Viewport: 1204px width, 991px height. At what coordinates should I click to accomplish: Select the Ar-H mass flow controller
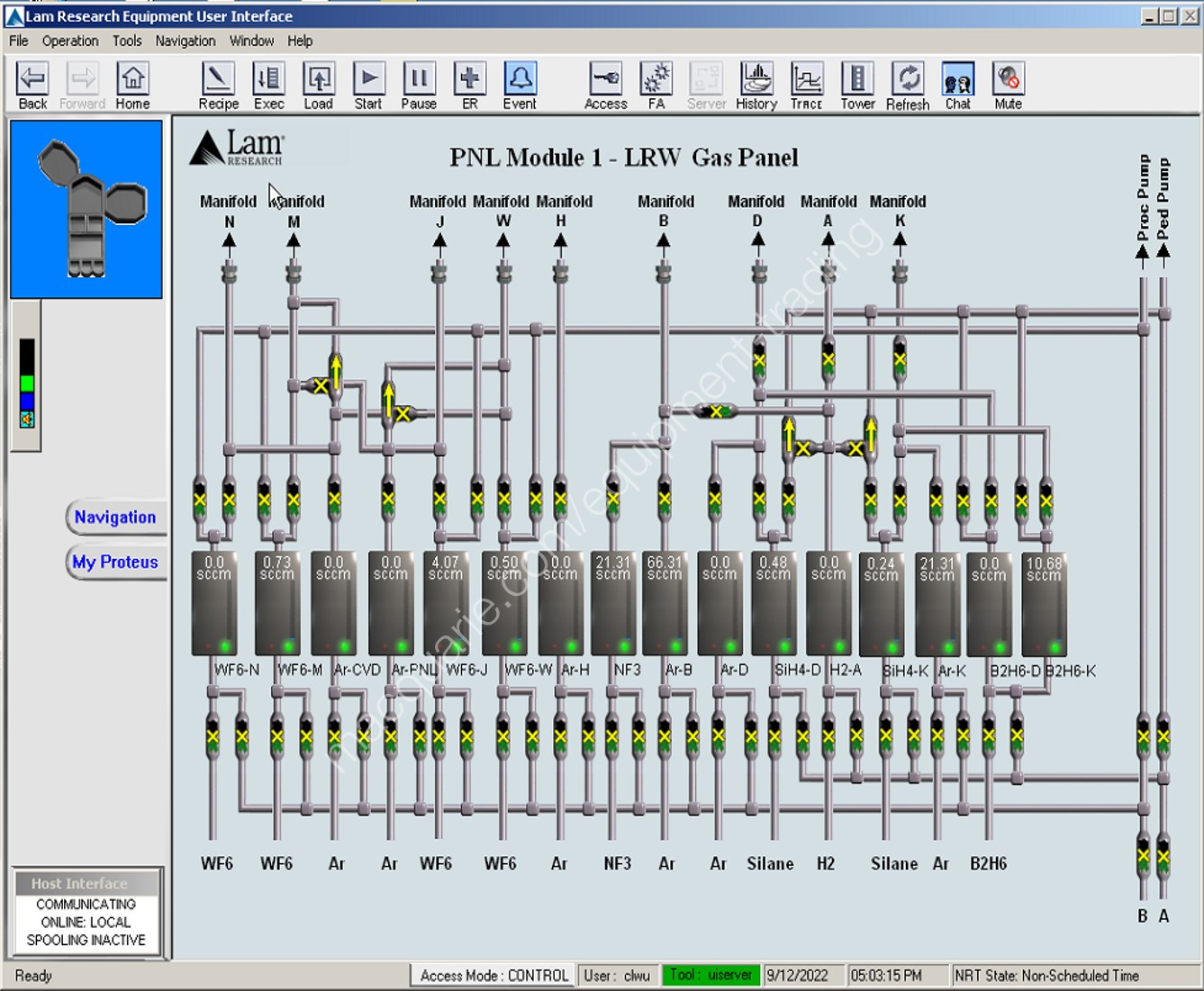(x=560, y=604)
